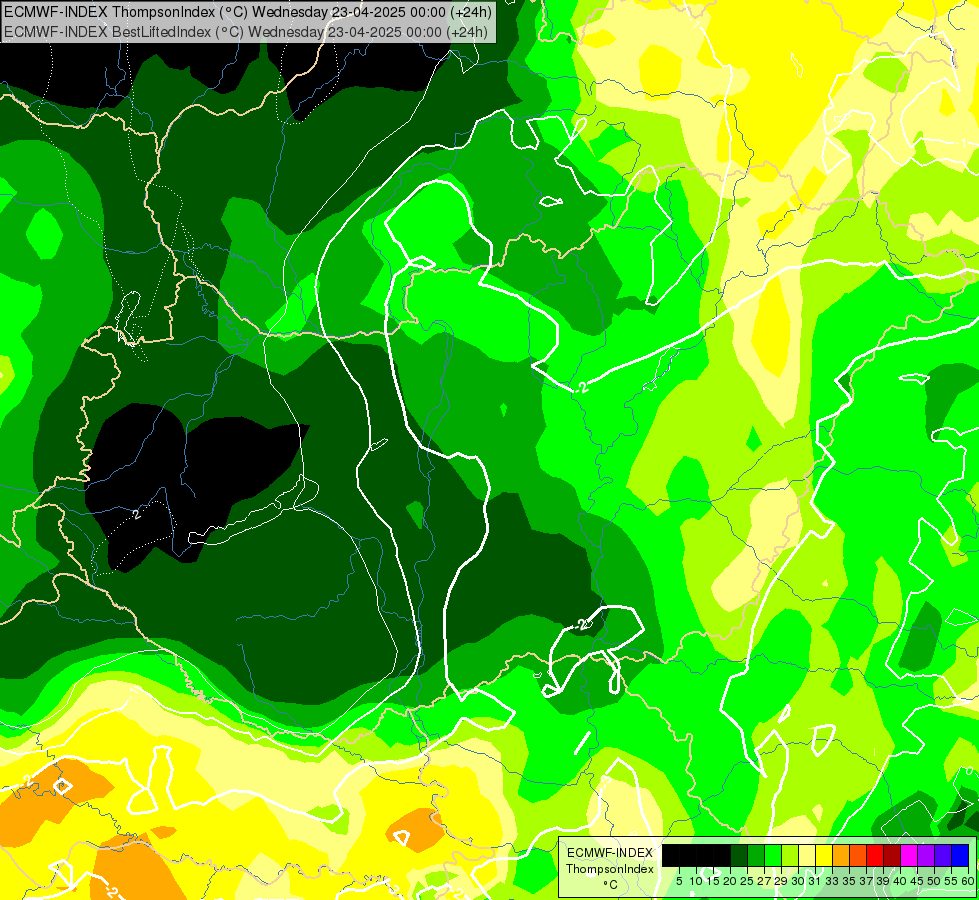Select the pure yellow 31–33 legend swatch
Viewport: 979px width, 900px height.
(824, 855)
